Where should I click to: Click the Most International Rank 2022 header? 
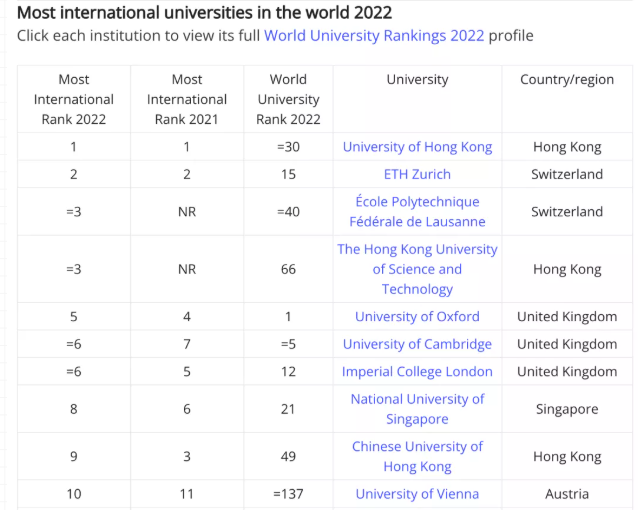tap(74, 99)
